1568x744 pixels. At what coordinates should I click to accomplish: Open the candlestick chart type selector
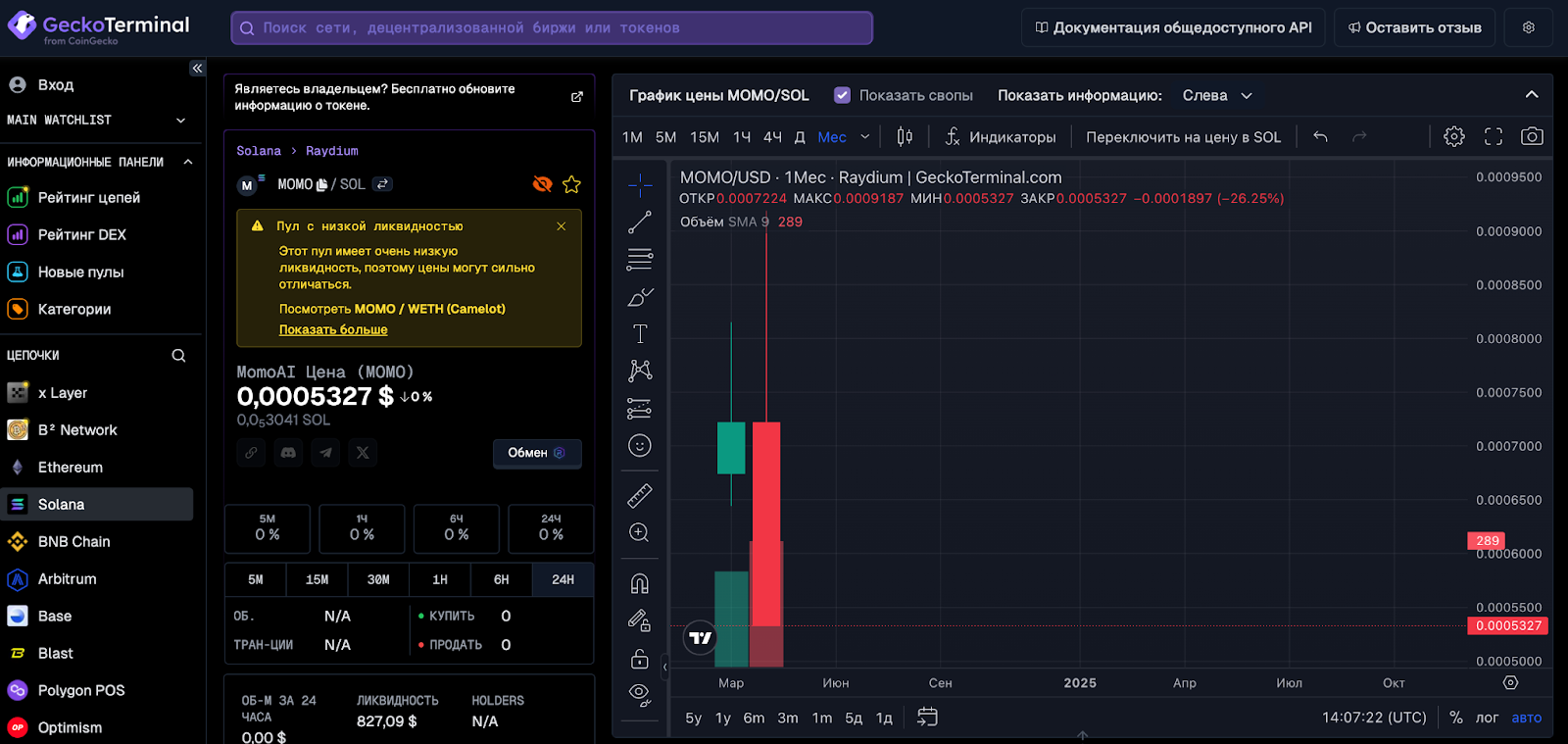(905, 137)
